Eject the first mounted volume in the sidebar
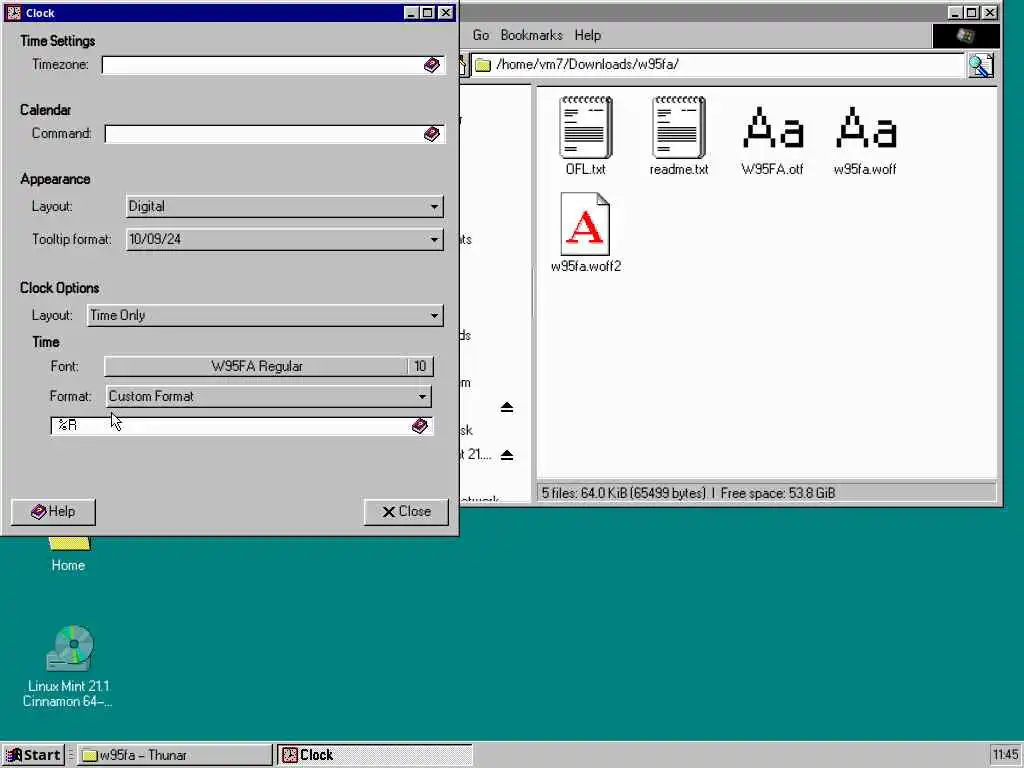The height and width of the screenshot is (768, 1024). (507, 408)
